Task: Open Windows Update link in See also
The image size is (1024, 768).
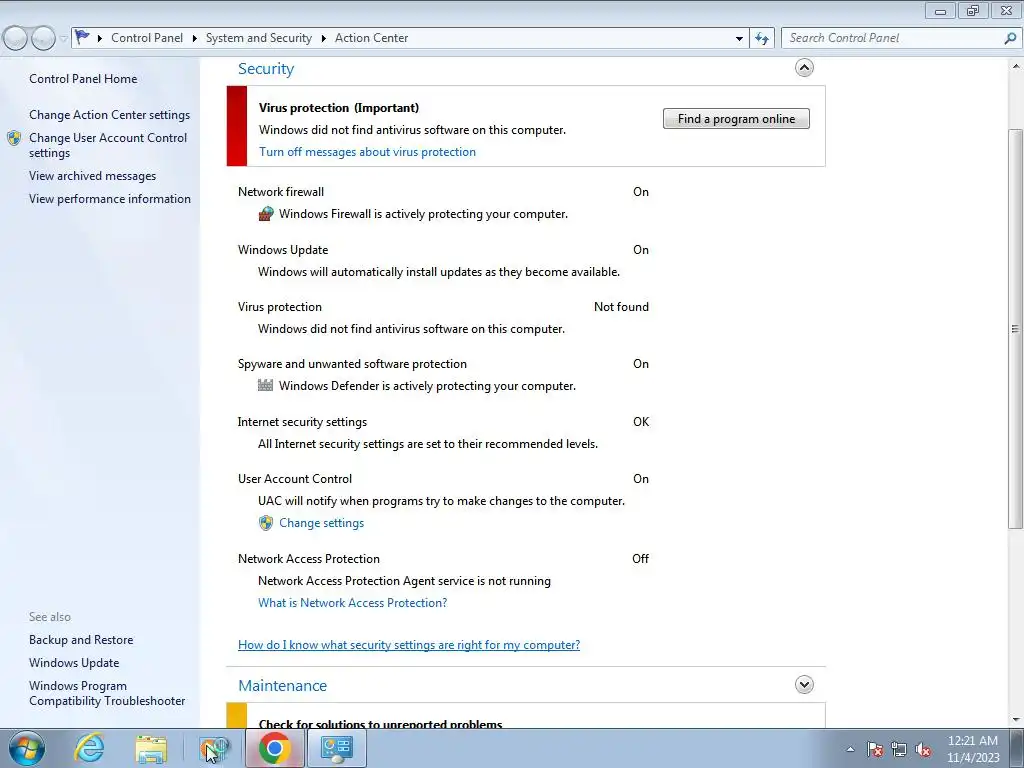Action: [74, 663]
